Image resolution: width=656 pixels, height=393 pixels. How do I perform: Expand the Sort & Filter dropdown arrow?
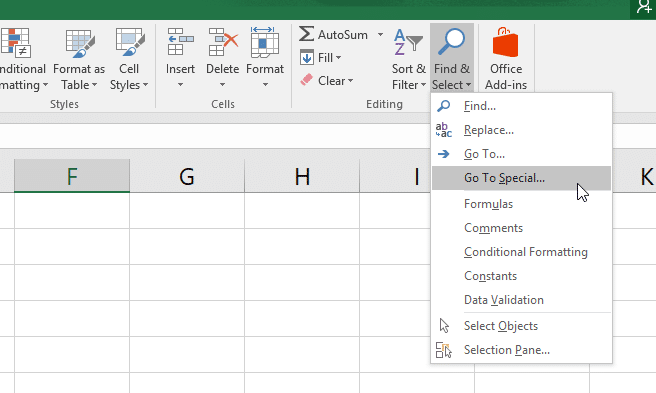tap(423, 85)
